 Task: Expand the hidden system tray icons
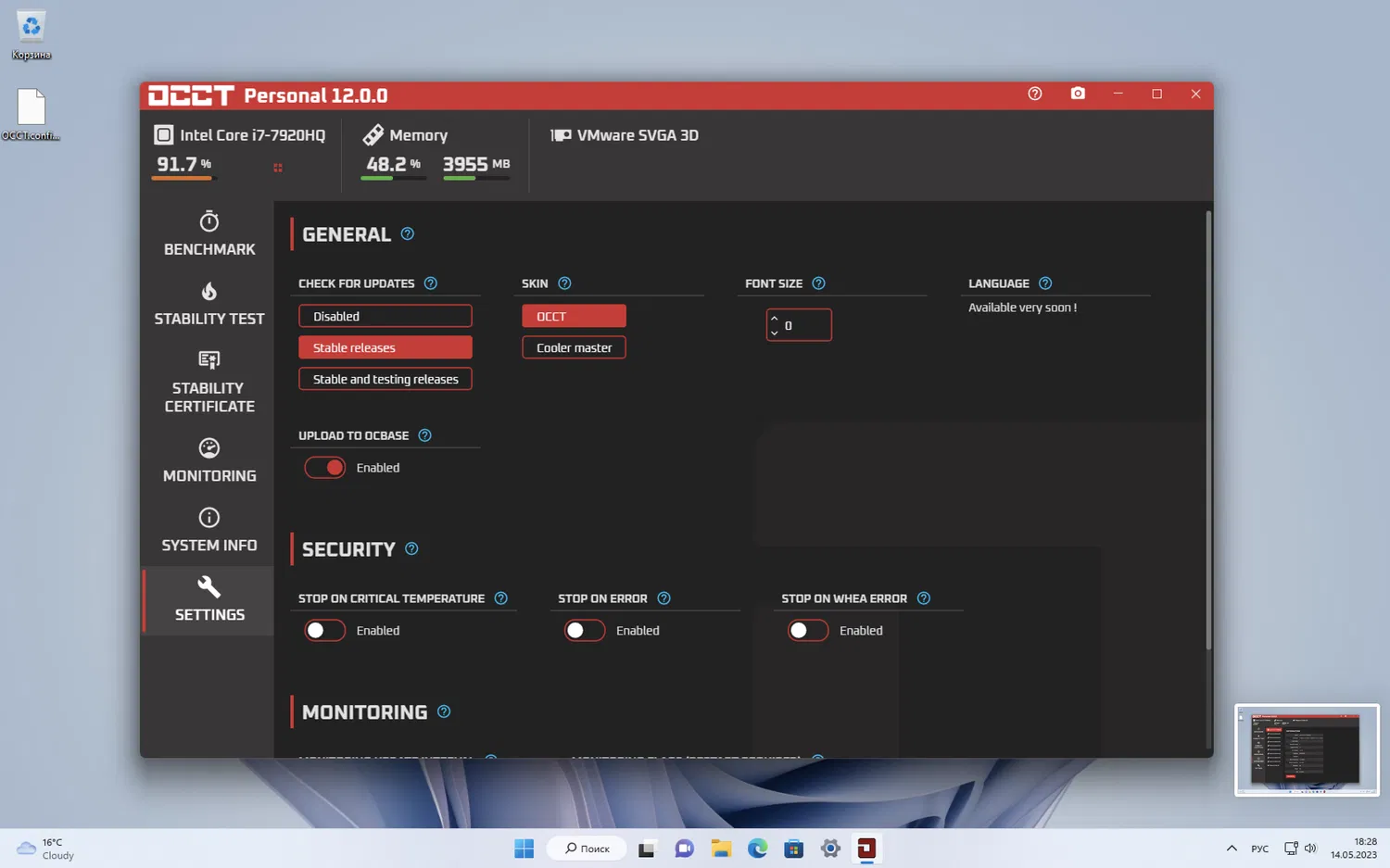1232,849
